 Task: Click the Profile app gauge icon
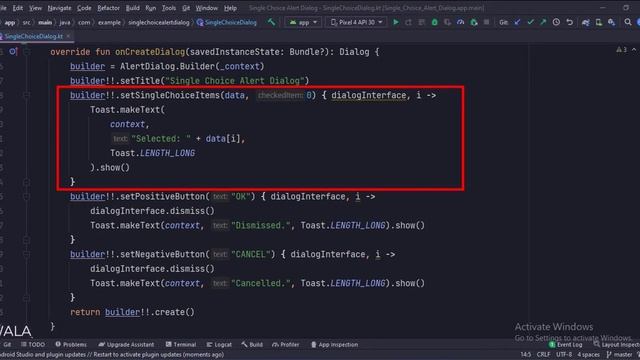click(460, 22)
